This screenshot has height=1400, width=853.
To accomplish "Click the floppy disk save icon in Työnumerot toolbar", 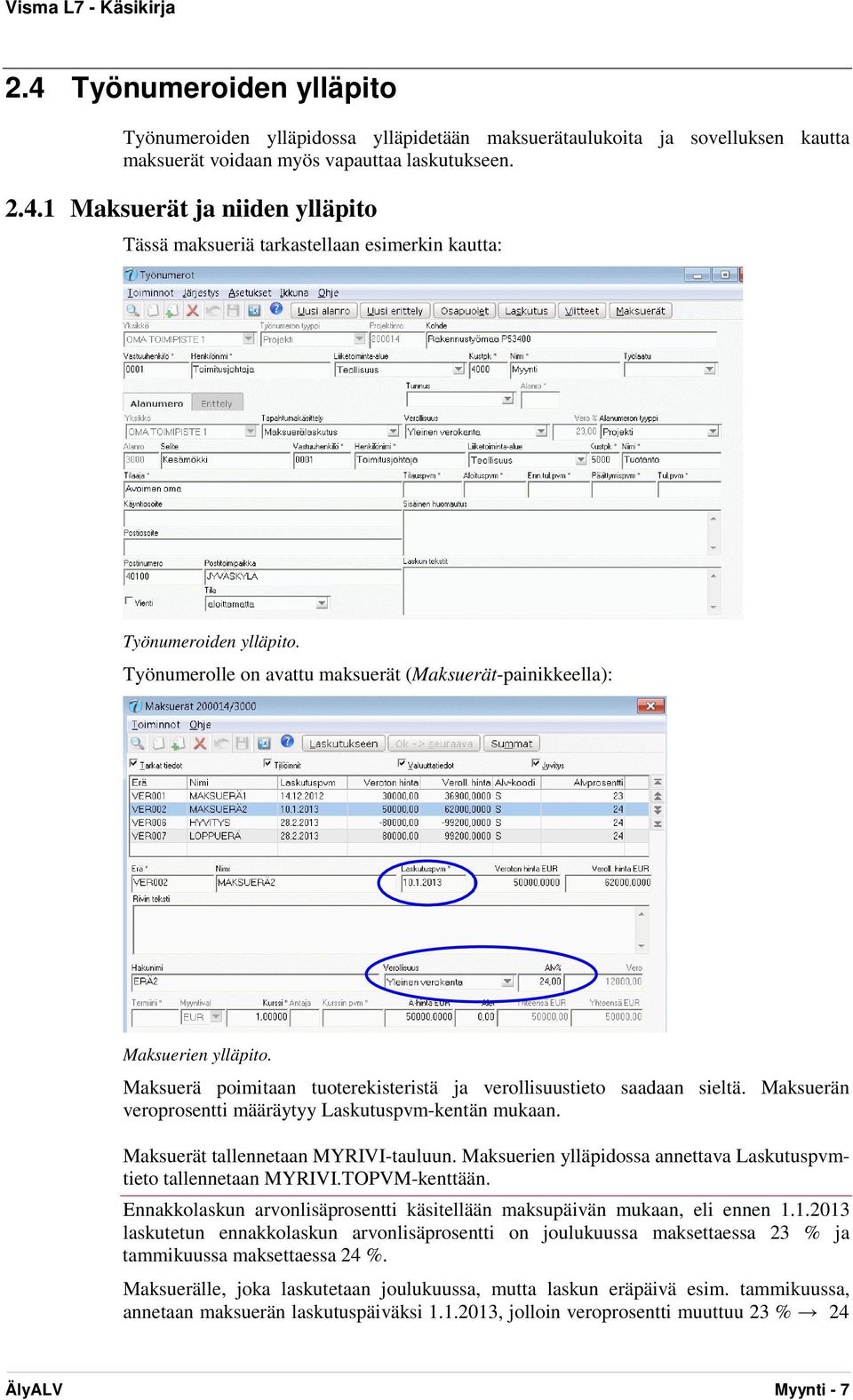I will tap(234, 310).
